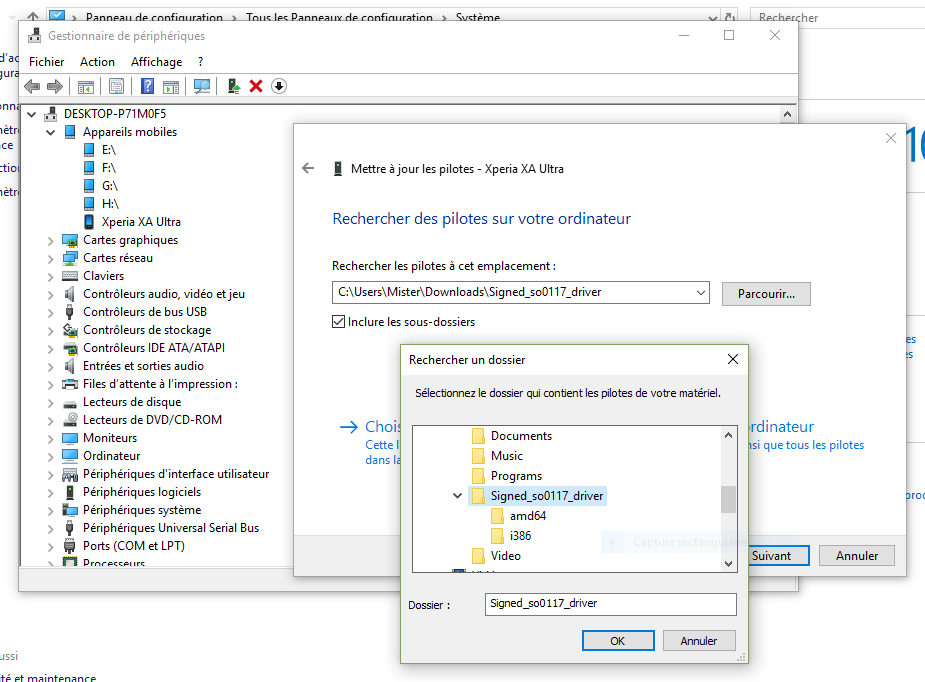
Task: Click the Update driver toolbar icon
Action: point(234,87)
